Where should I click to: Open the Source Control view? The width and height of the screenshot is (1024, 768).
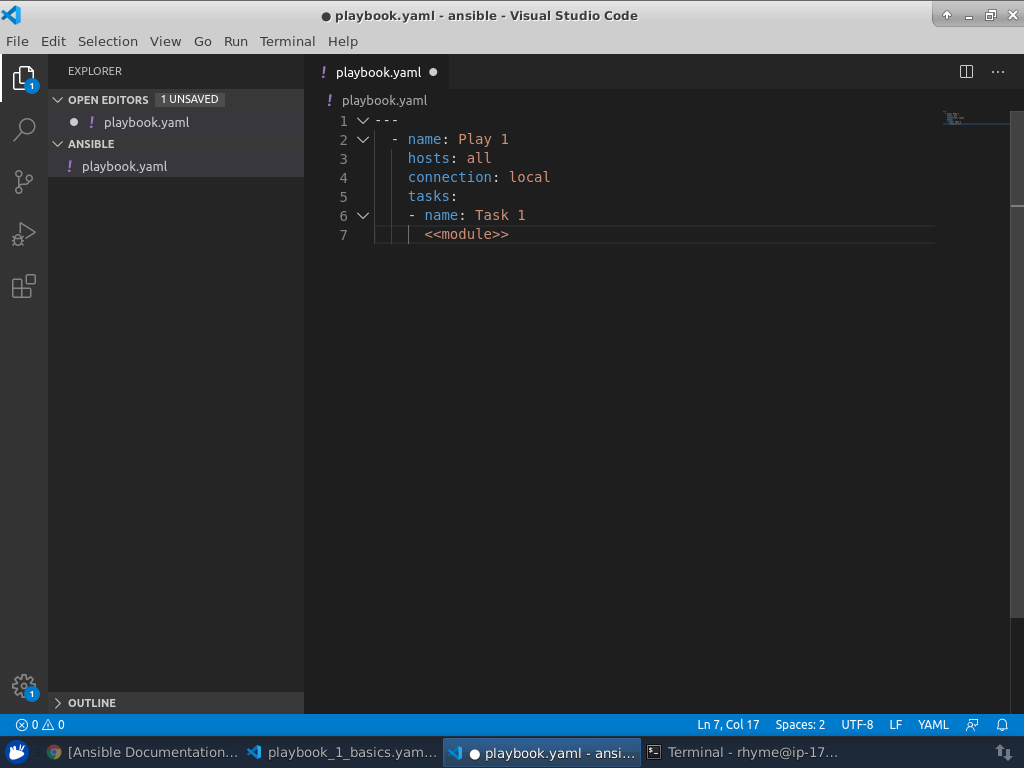[x=24, y=182]
